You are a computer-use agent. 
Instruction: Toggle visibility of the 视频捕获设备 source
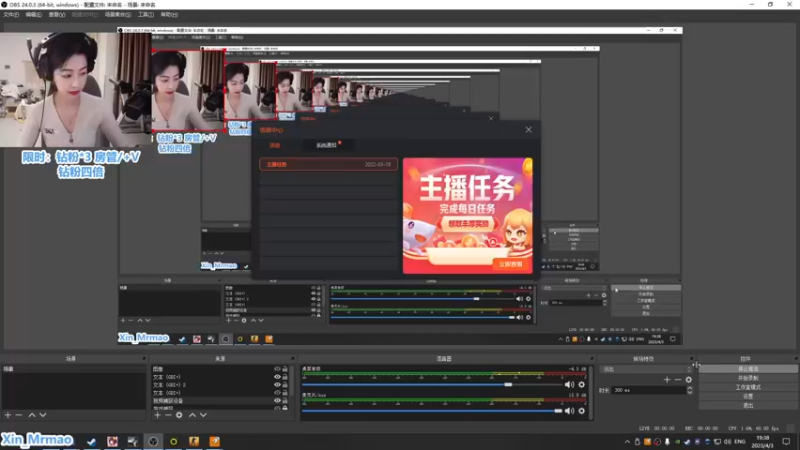[x=278, y=401]
